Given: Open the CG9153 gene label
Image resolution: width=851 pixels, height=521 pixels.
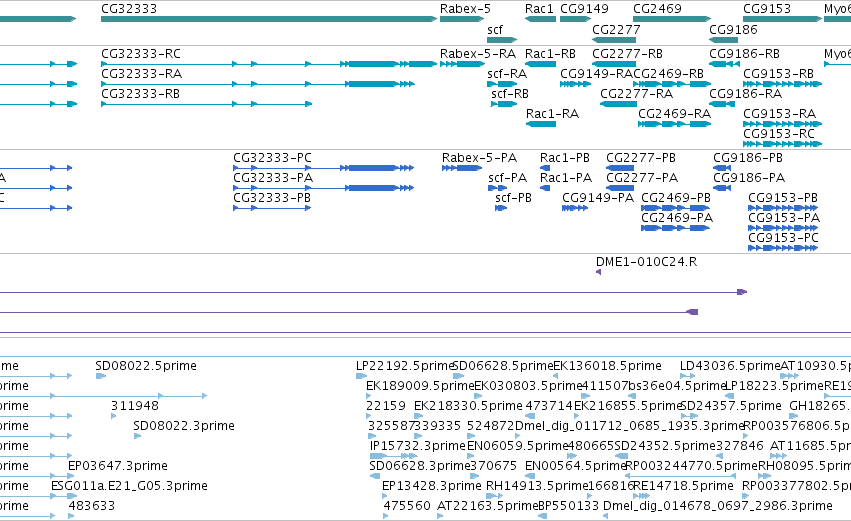Looking at the screenshot, I should coord(767,9).
